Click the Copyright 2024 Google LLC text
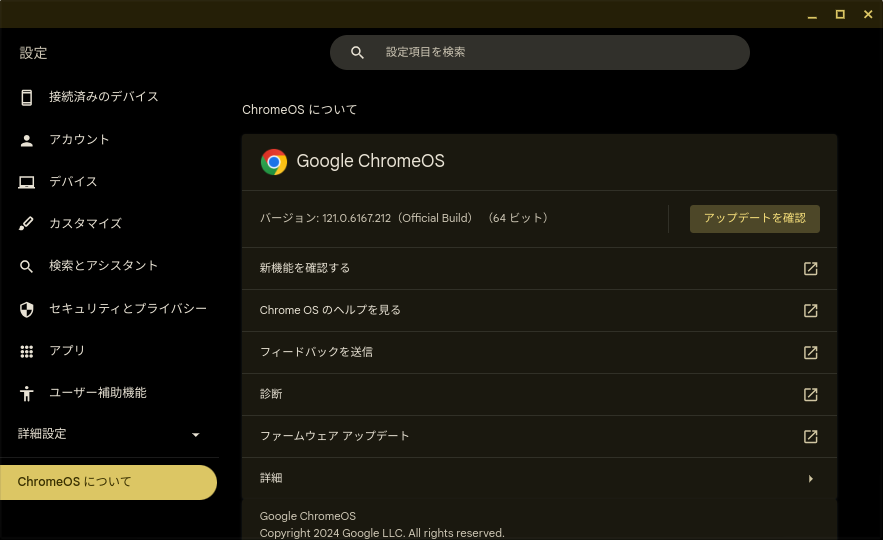This screenshot has height=540, width=883. (382, 533)
